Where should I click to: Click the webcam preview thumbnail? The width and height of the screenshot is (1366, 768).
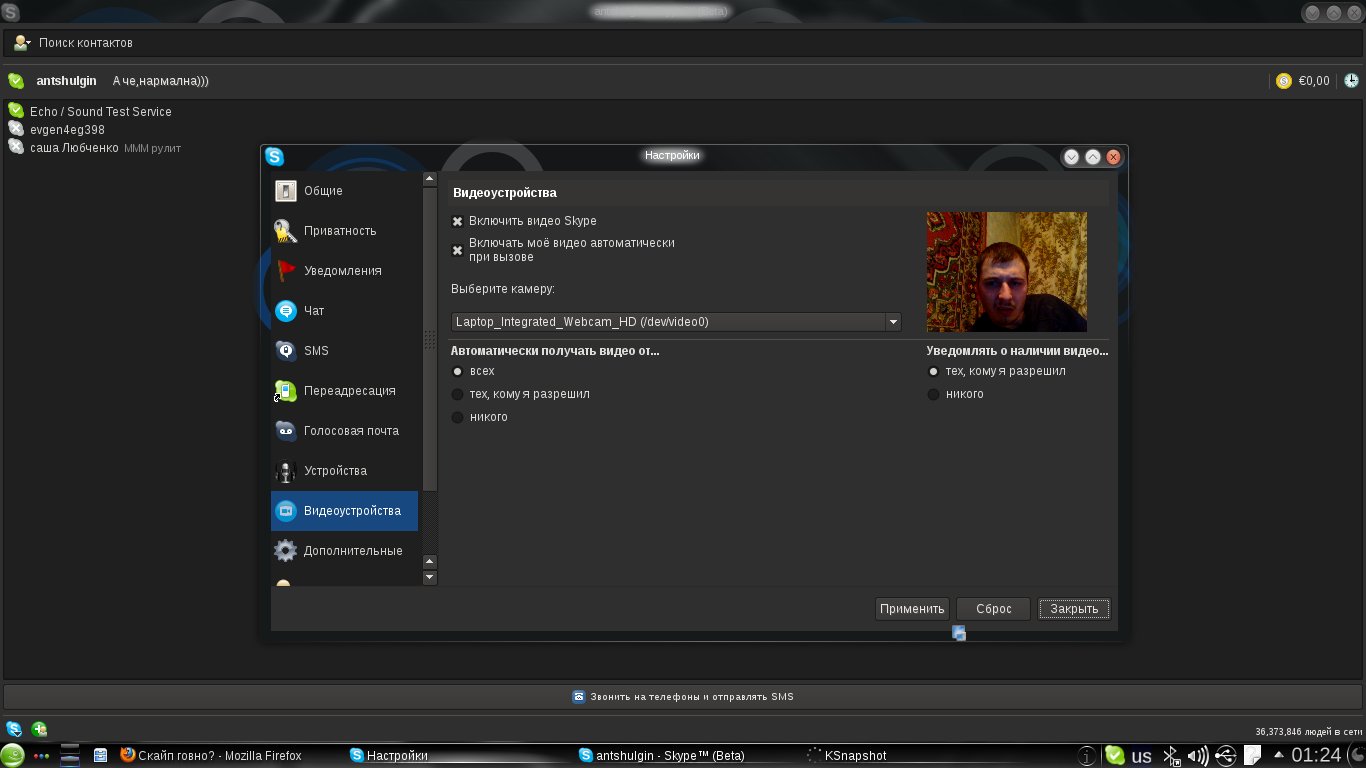coord(1006,272)
